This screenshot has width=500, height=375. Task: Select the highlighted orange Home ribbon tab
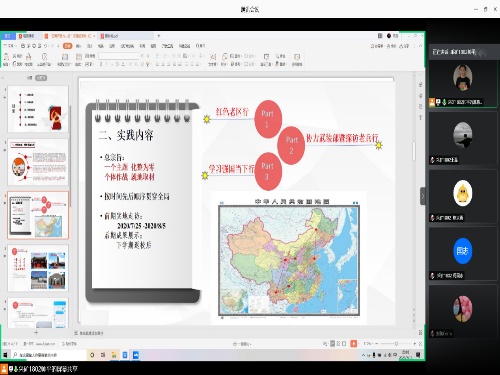[68, 46]
